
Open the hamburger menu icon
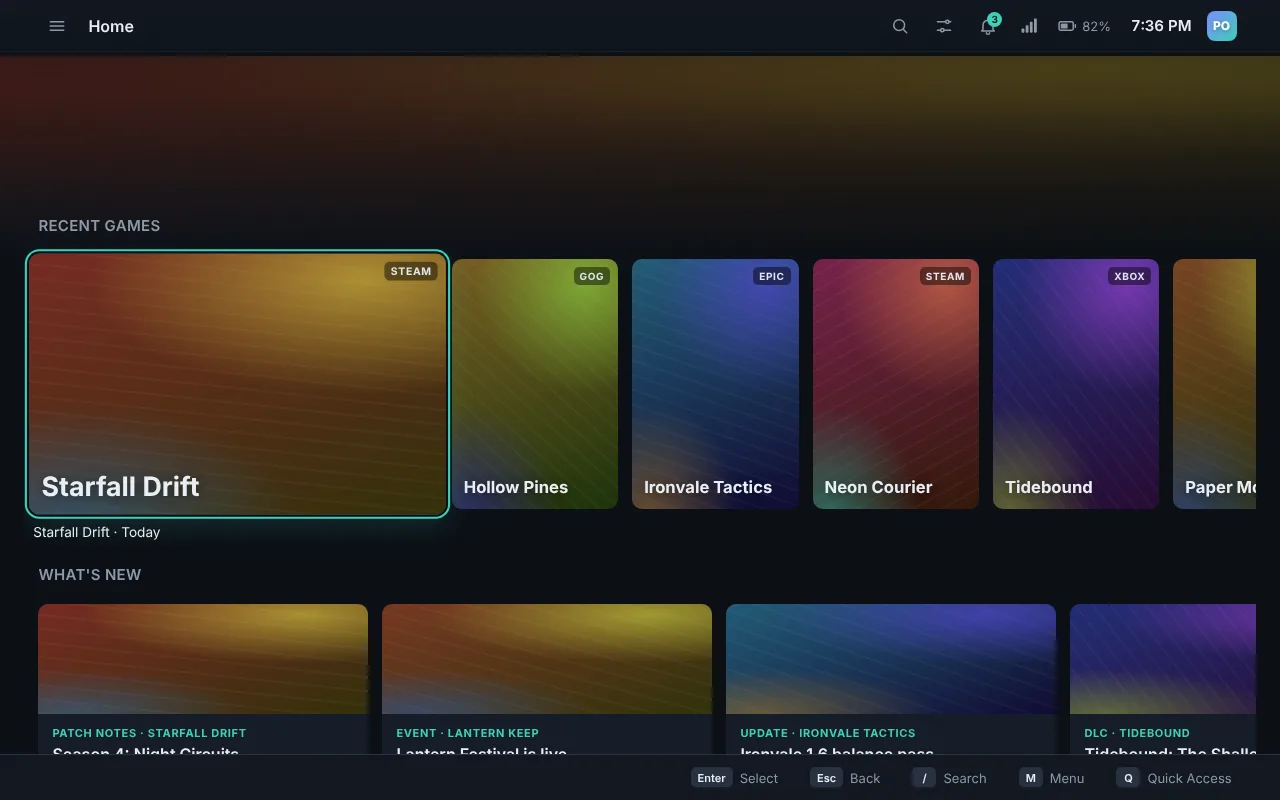[57, 26]
